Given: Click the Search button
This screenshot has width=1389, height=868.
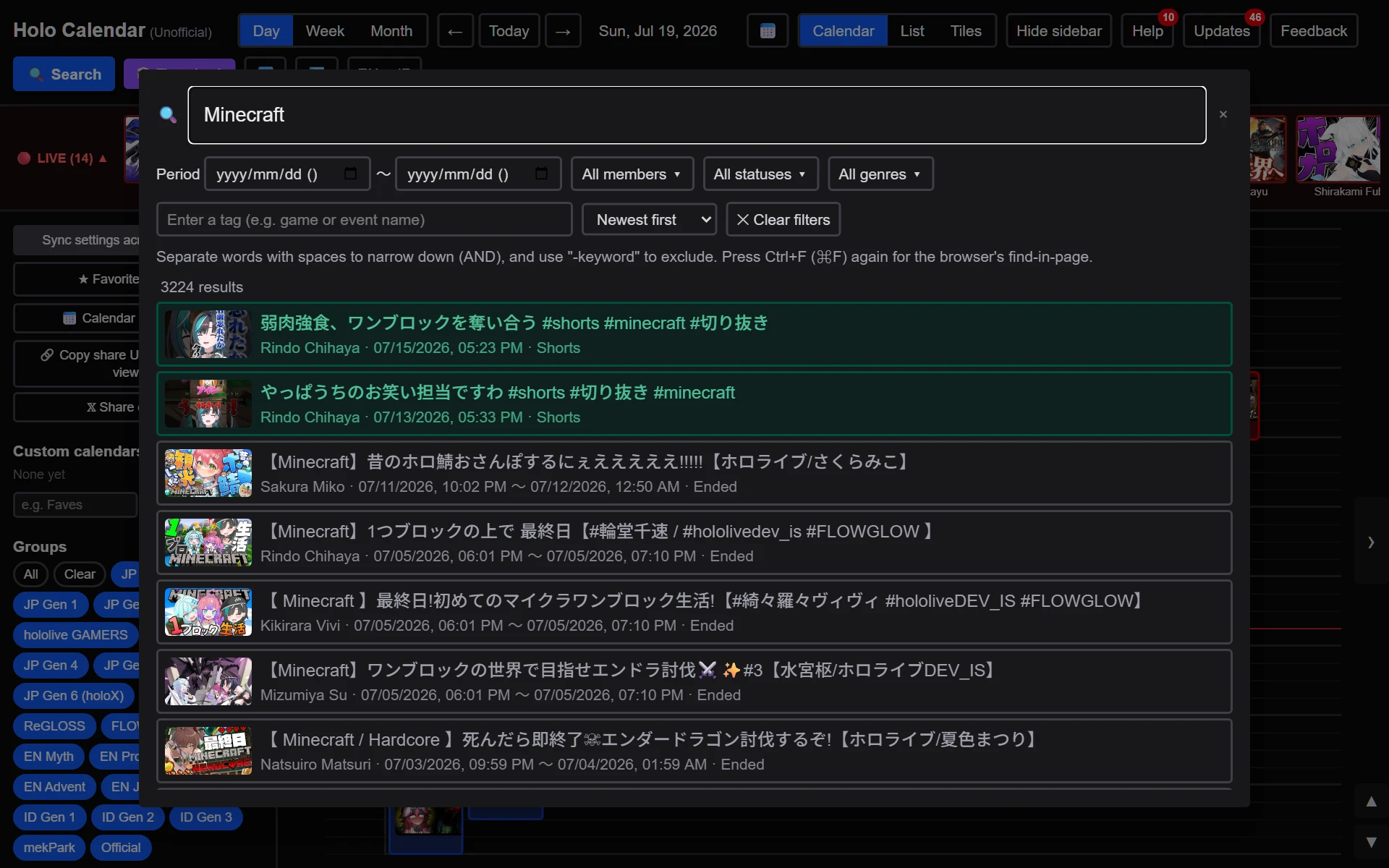Looking at the screenshot, I should (64, 74).
